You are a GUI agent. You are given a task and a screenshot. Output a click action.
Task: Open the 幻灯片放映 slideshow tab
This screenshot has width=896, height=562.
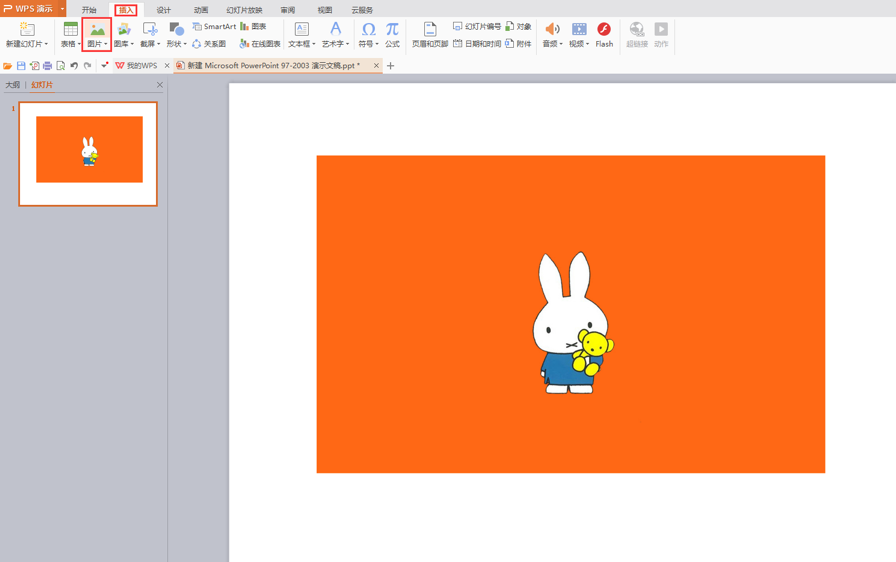(x=244, y=10)
